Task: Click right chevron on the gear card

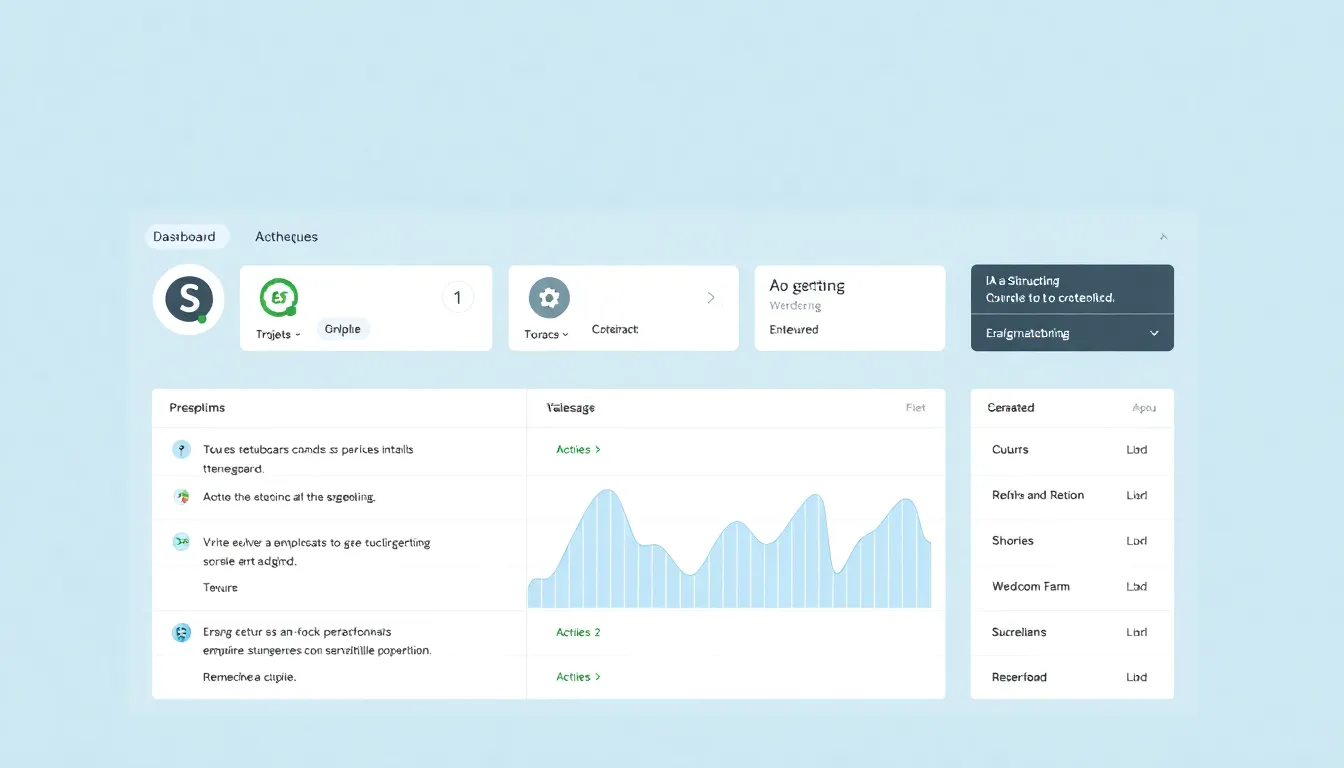Action: click(x=711, y=297)
